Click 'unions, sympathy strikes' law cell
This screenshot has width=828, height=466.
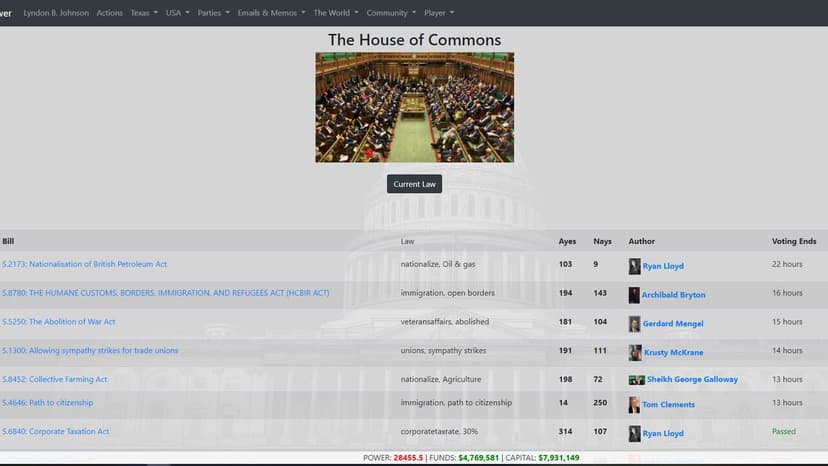(x=444, y=350)
